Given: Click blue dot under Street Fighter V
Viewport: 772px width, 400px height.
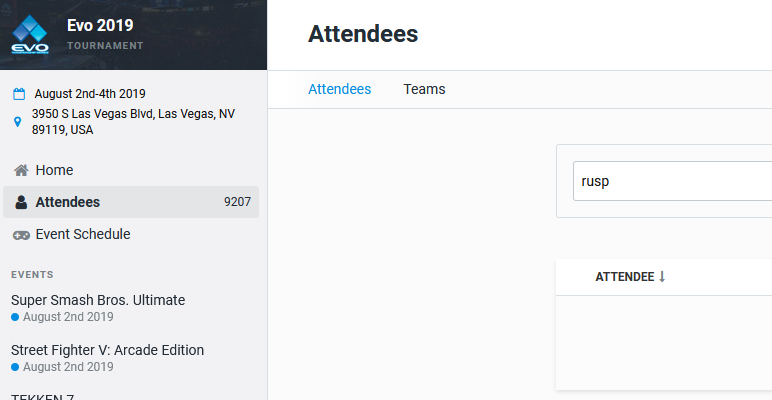Looking at the screenshot, I should 15,367.
